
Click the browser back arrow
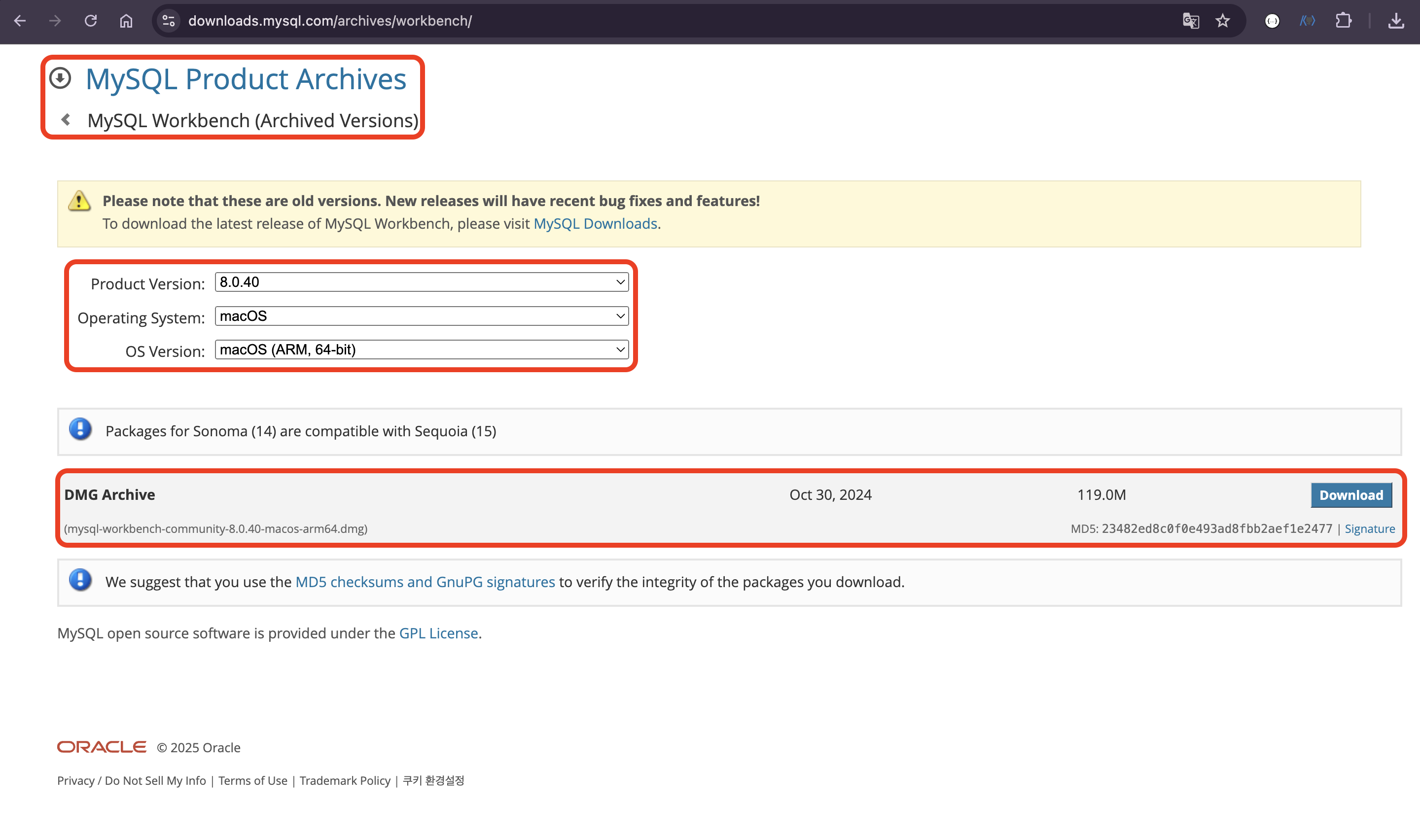coord(20,21)
